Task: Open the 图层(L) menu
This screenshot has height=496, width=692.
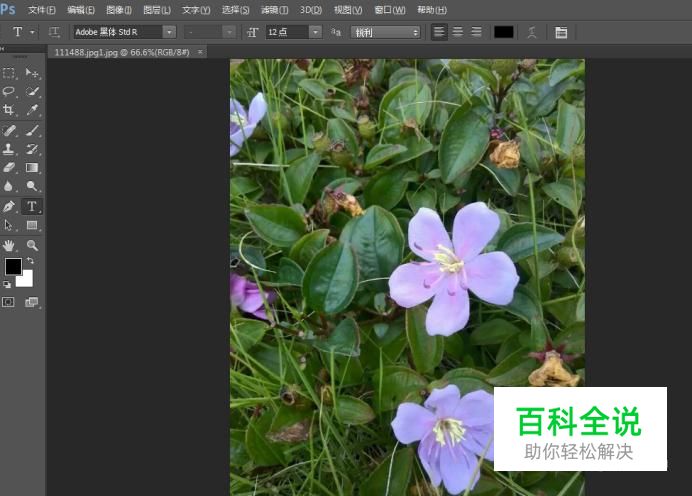Action: [157, 10]
